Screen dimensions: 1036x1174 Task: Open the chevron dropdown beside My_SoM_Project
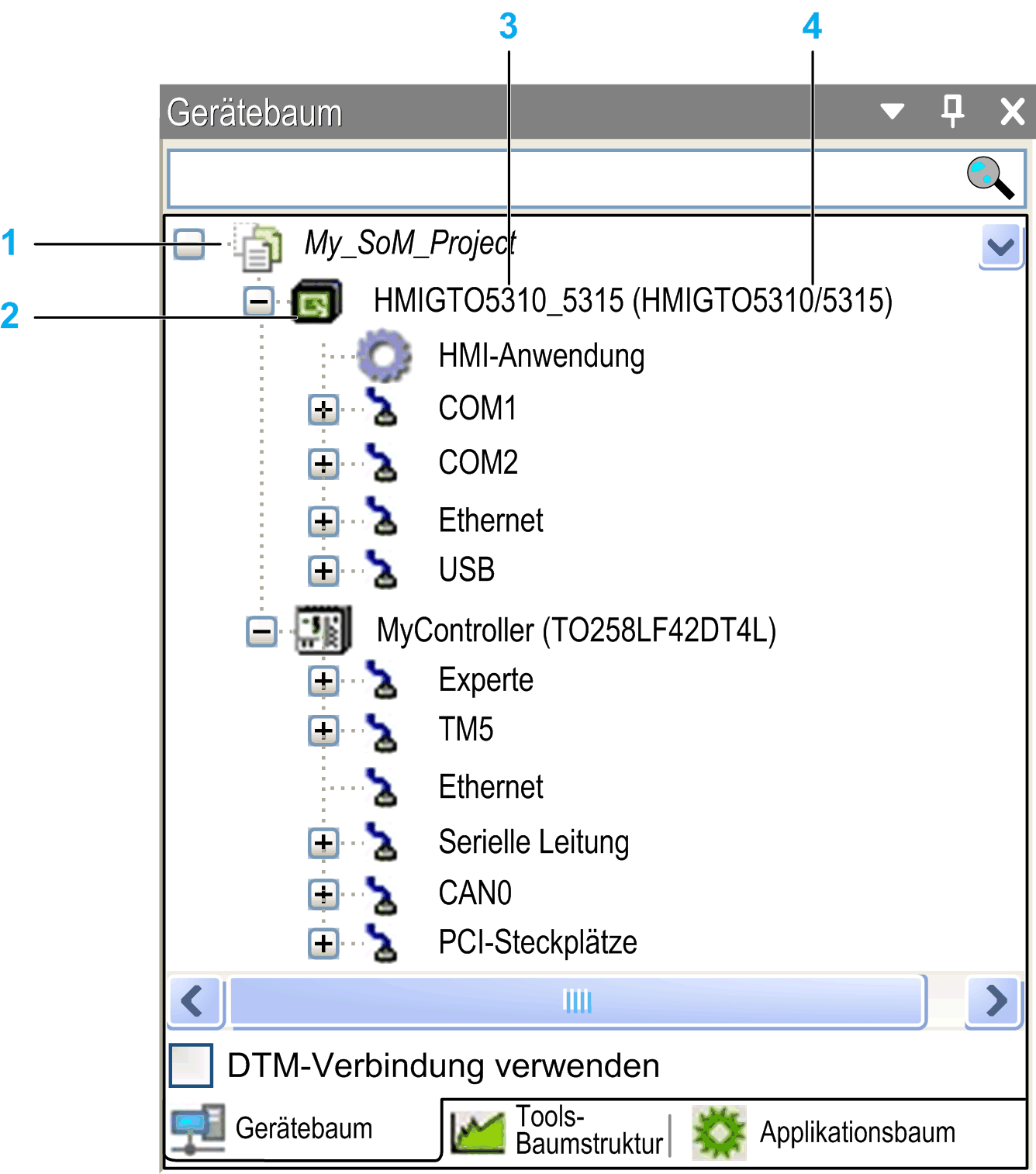[1001, 247]
